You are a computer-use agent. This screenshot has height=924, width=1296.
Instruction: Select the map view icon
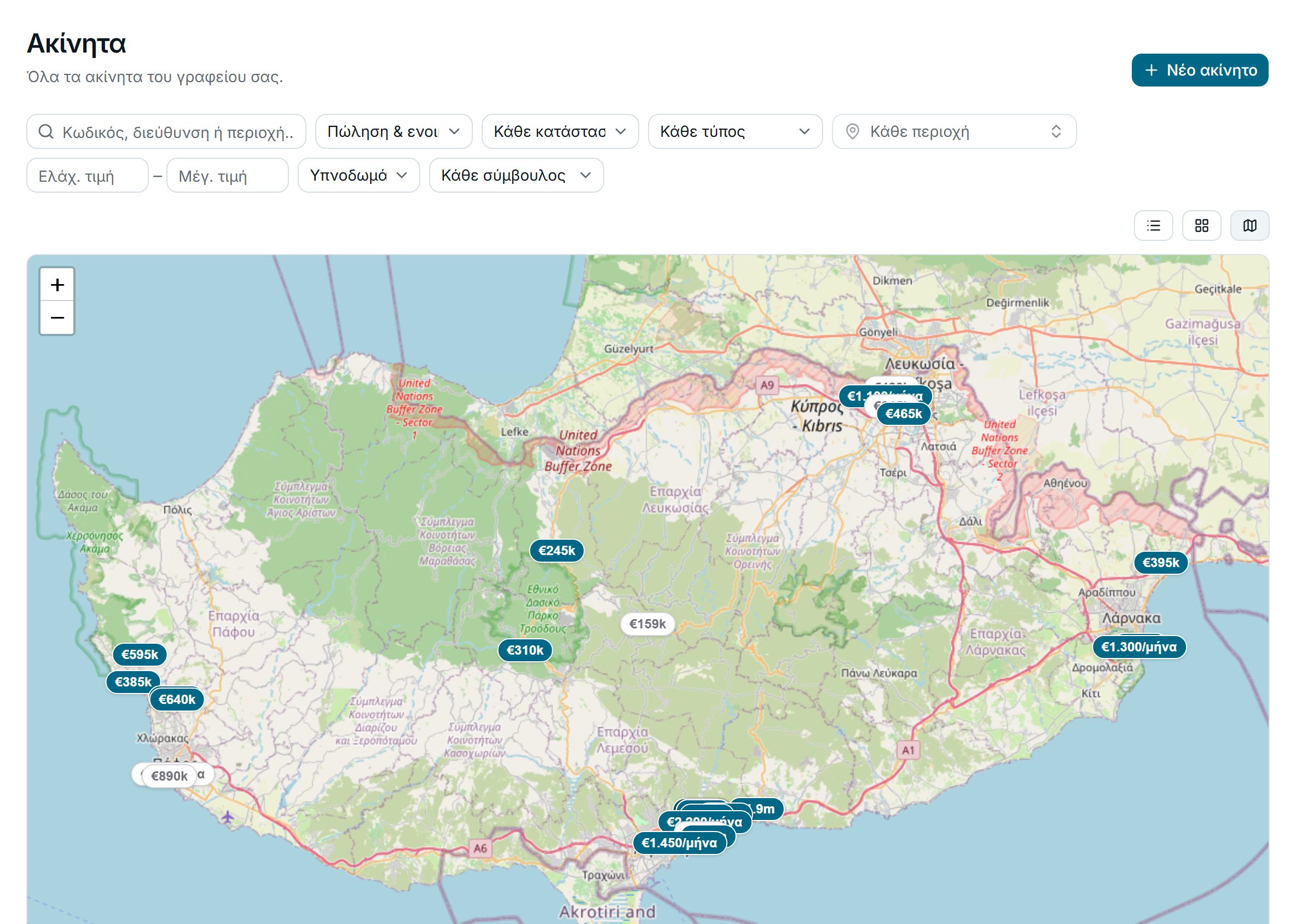(x=1250, y=226)
